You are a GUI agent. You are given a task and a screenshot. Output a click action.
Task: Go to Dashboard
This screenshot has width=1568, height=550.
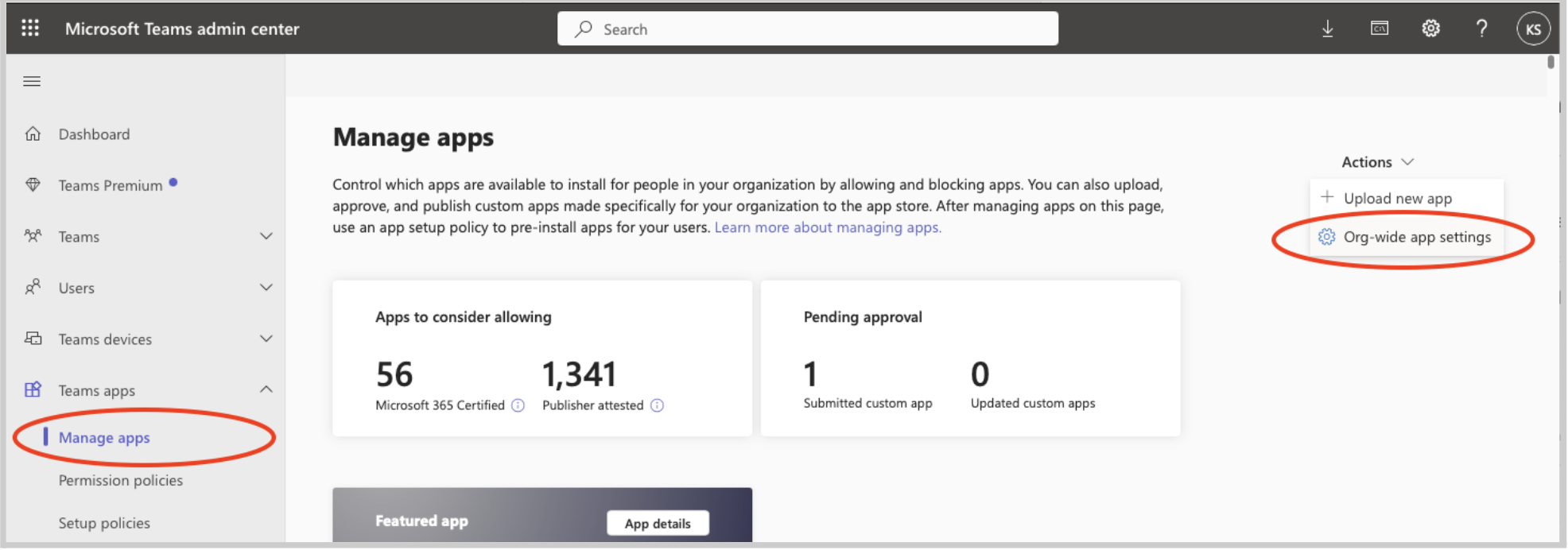click(x=94, y=134)
